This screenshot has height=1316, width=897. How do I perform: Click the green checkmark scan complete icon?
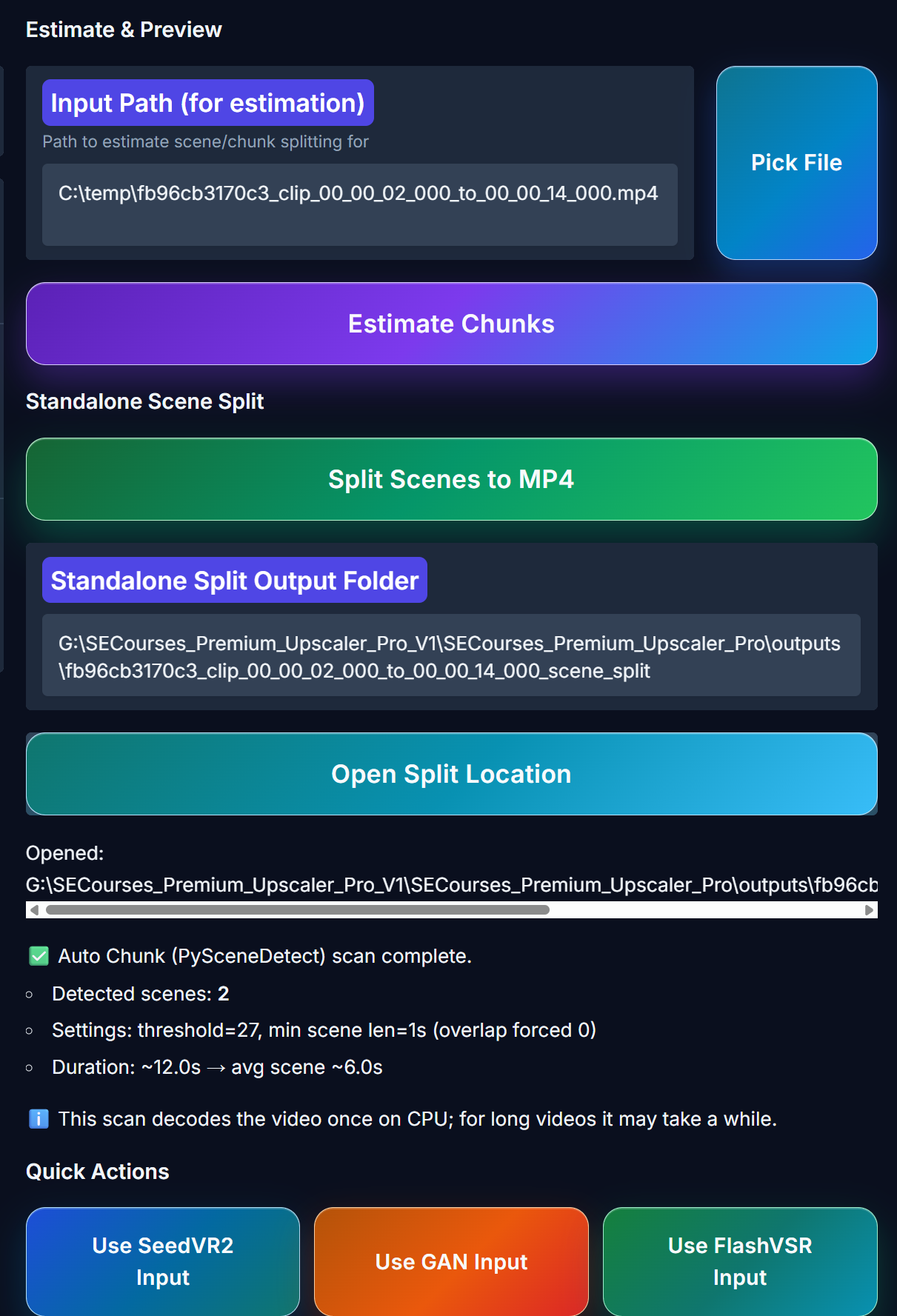pos(39,956)
